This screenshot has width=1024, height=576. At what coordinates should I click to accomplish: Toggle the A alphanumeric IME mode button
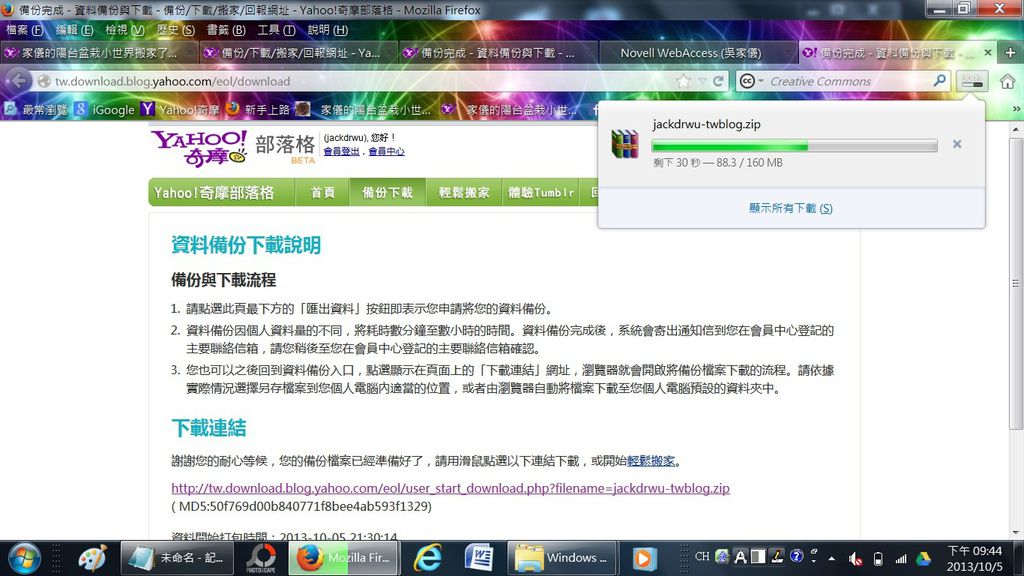(741, 556)
